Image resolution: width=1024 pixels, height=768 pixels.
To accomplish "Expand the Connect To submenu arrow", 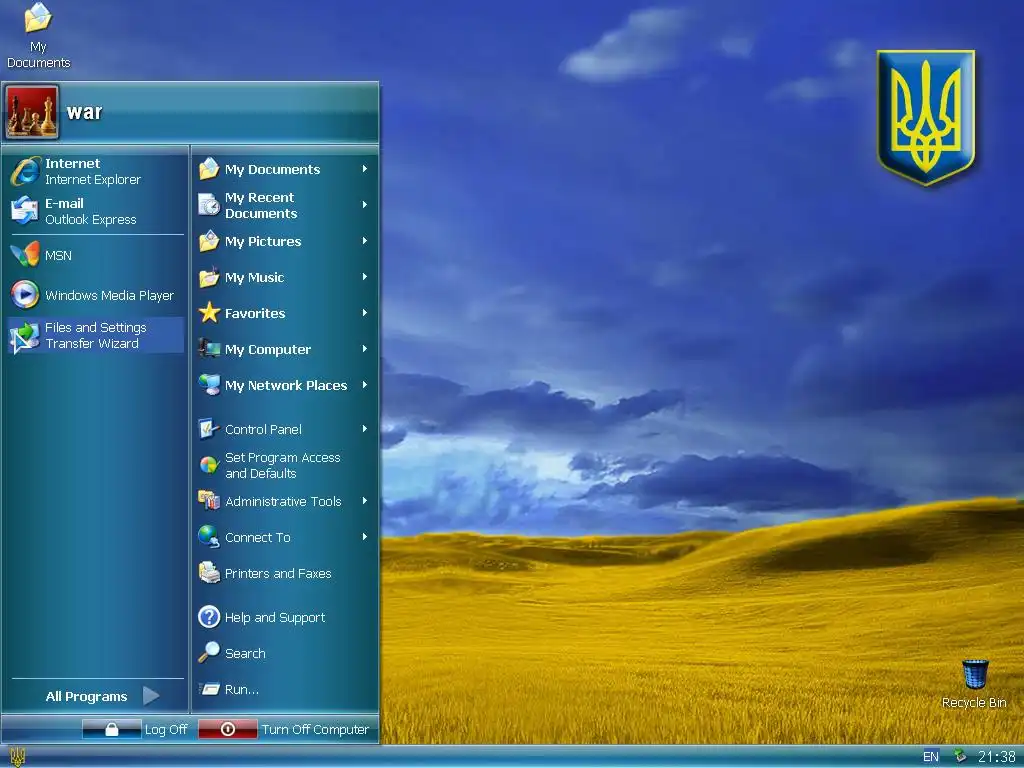I will tap(365, 537).
